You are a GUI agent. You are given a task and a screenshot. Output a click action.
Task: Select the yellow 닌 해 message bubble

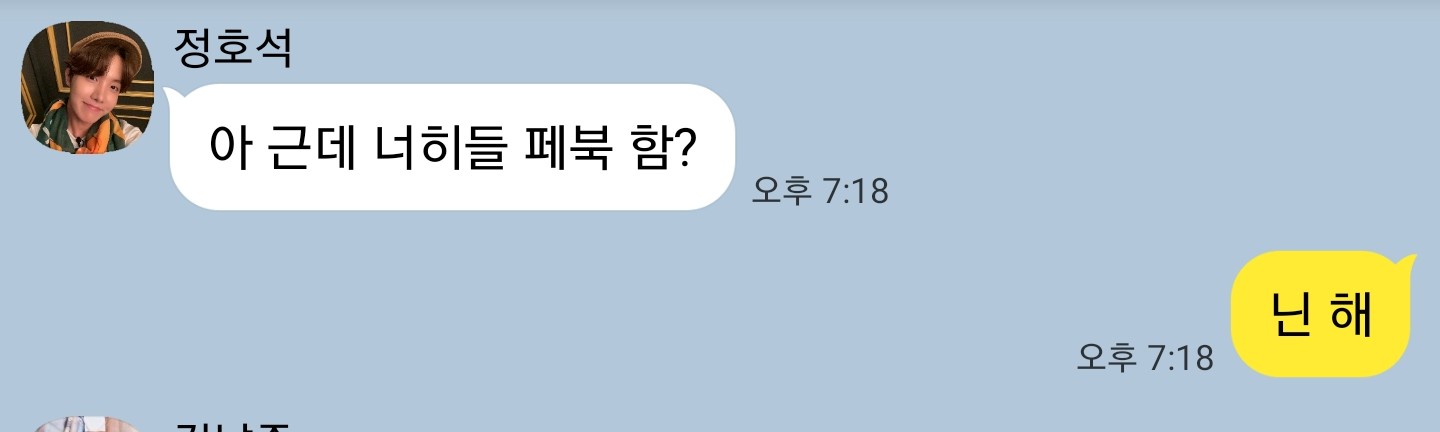pyautogui.click(x=1324, y=314)
